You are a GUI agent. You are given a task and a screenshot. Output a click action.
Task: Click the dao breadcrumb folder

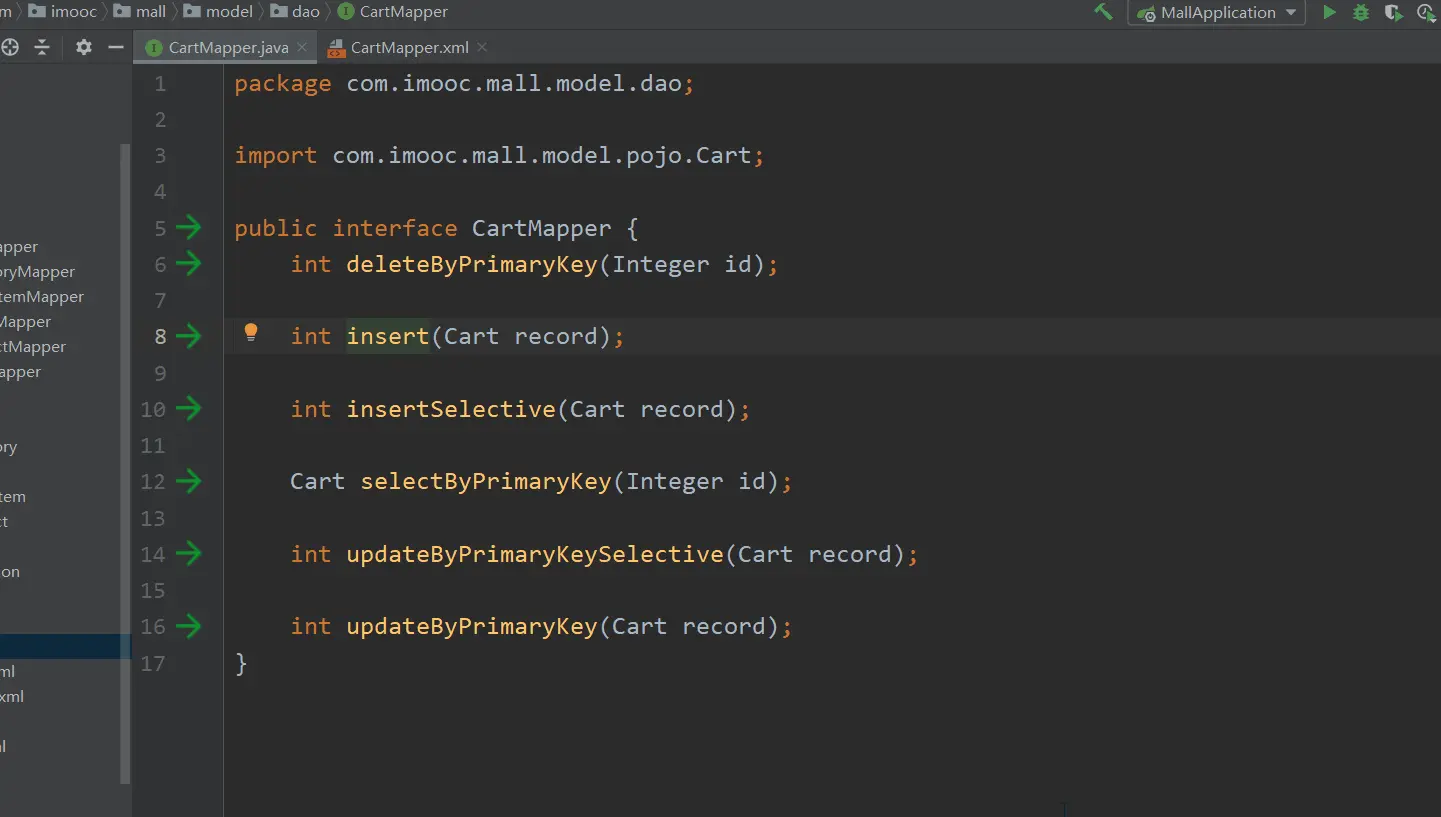[x=295, y=12]
